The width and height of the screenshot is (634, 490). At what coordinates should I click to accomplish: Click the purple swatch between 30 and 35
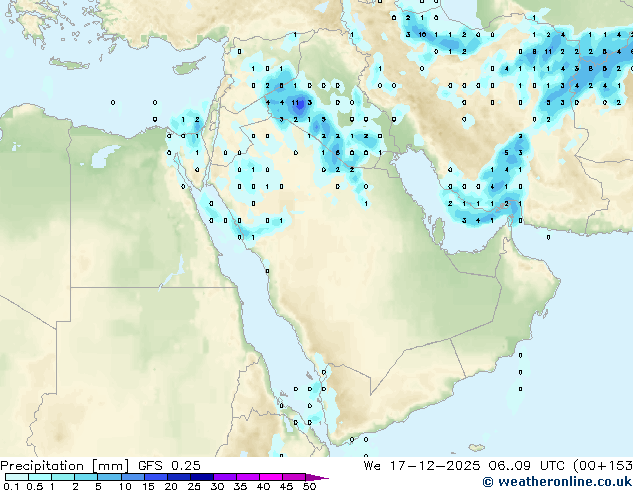(225, 477)
